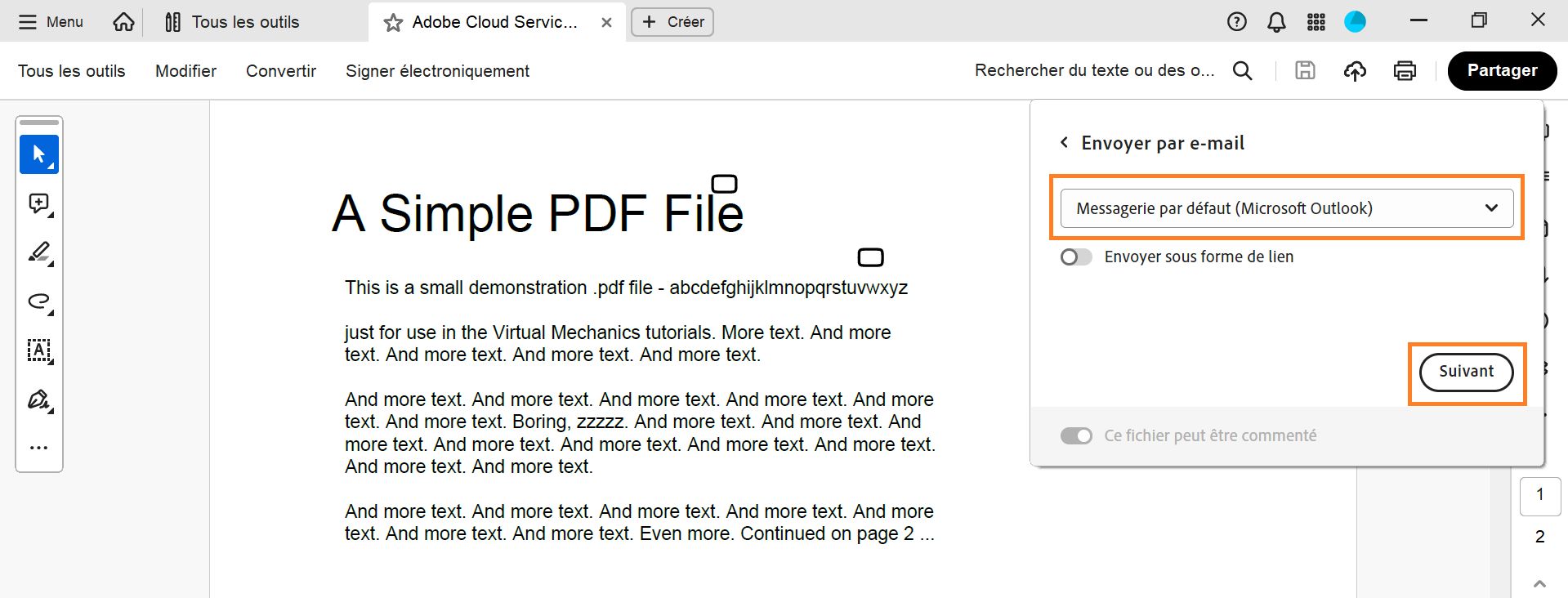This screenshot has height=598, width=1568.
Task: Show more tools via three dots
Action: point(39,448)
